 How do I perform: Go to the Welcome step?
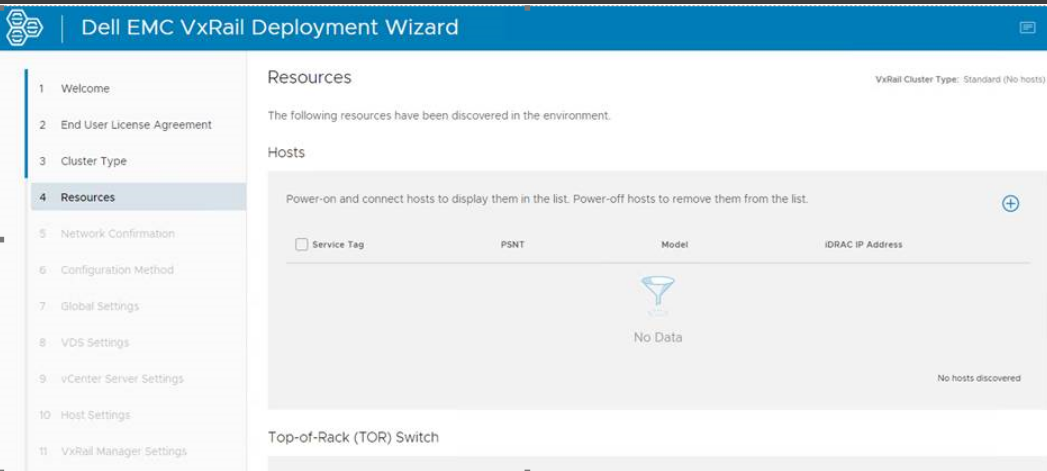[137, 88]
